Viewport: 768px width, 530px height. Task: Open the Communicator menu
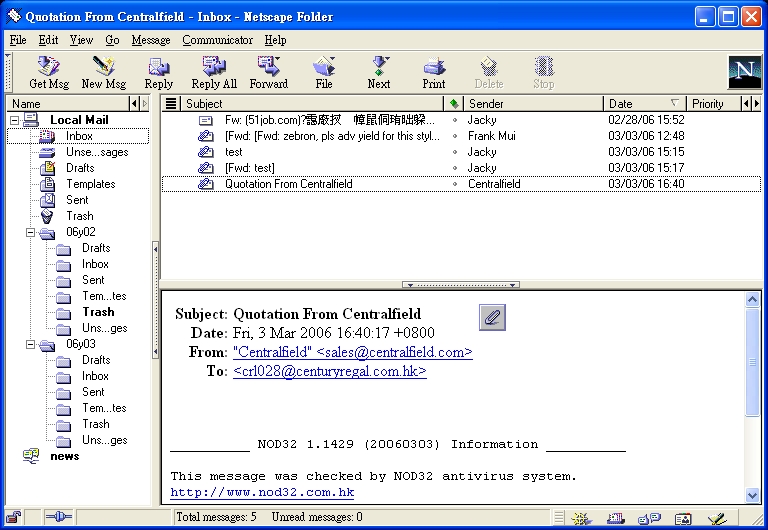(217, 40)
